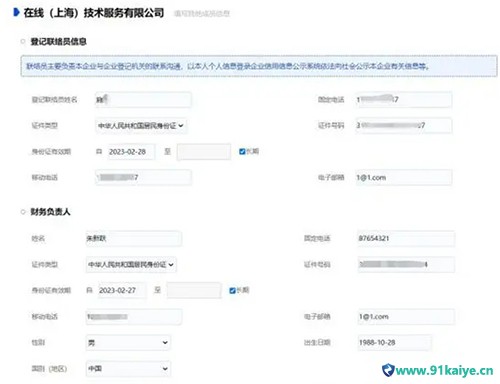Click the birth date field 1988-10-28
Screen dimensions: 500x384
394,342
